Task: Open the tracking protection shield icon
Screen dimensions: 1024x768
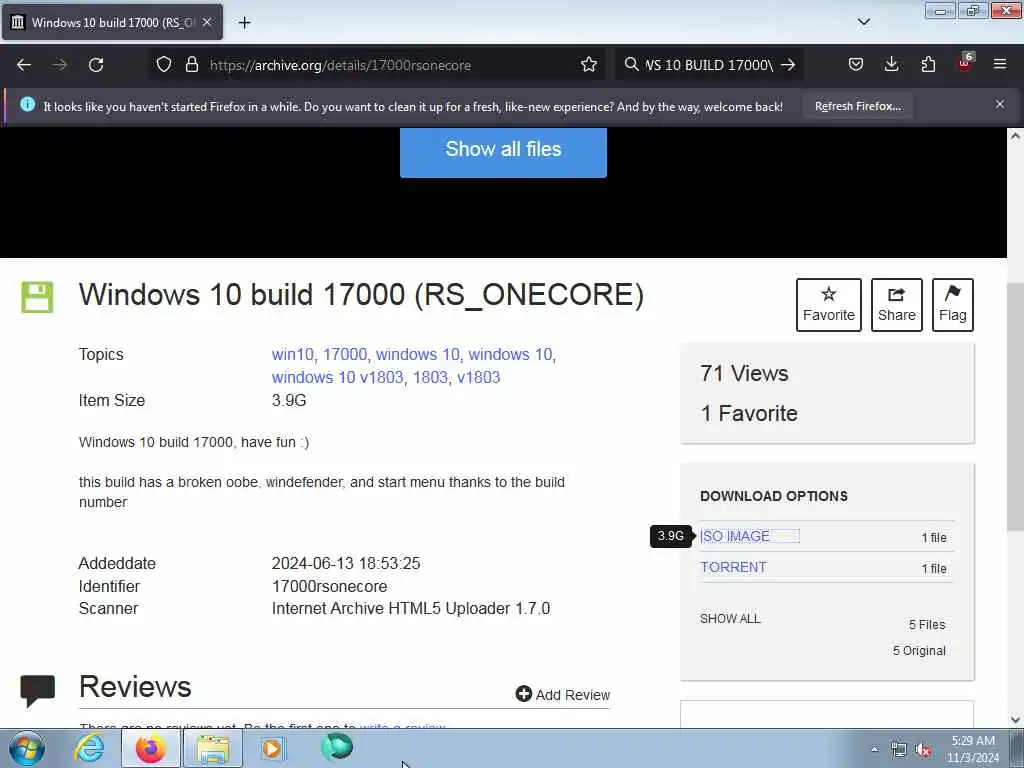Action: click(164, 65)
